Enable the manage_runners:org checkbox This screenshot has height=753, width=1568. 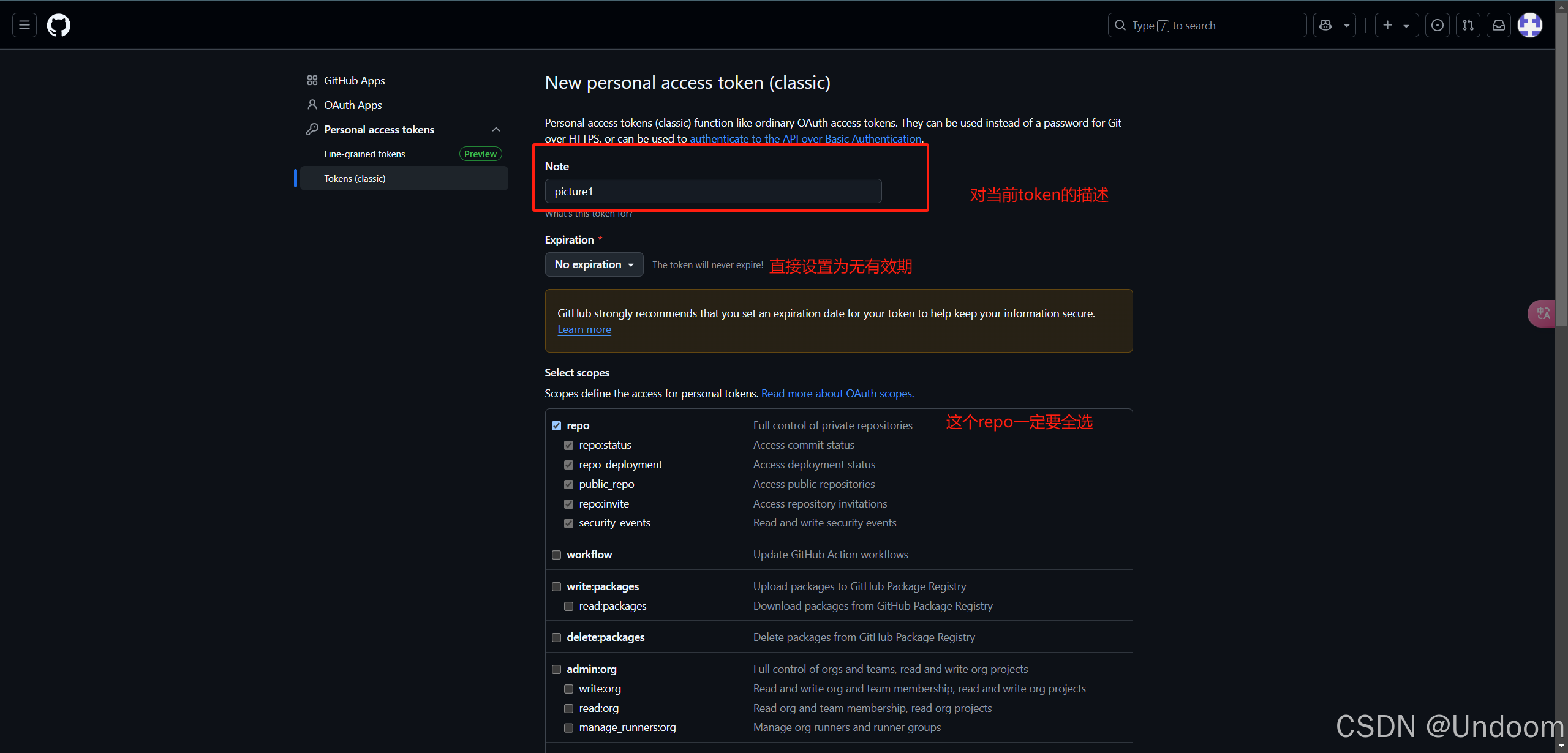(568, 727)
